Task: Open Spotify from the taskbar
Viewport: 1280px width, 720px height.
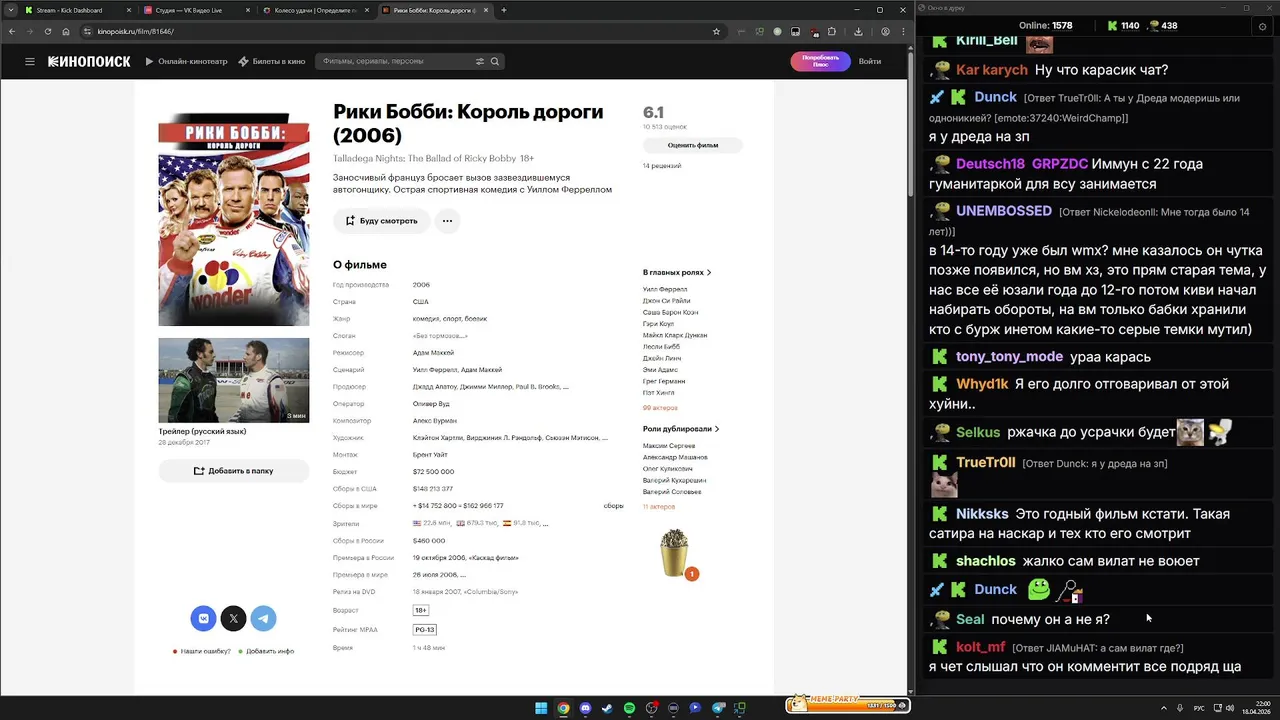Action: click(x=629, y=708)
